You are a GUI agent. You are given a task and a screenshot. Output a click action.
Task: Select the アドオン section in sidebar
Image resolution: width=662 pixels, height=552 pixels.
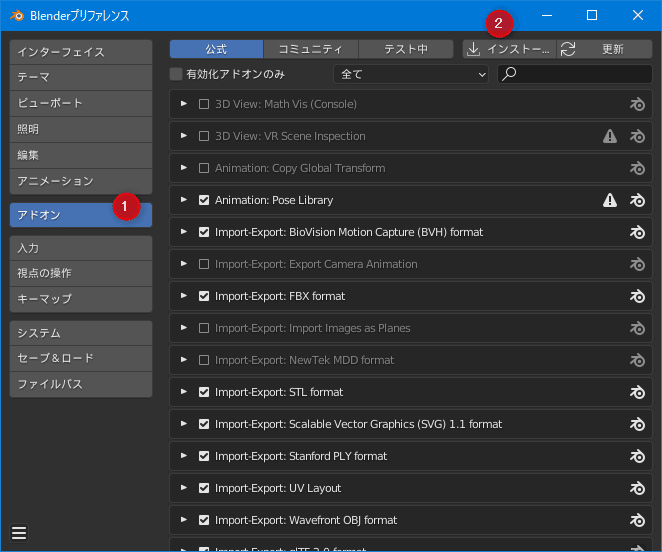81,215
